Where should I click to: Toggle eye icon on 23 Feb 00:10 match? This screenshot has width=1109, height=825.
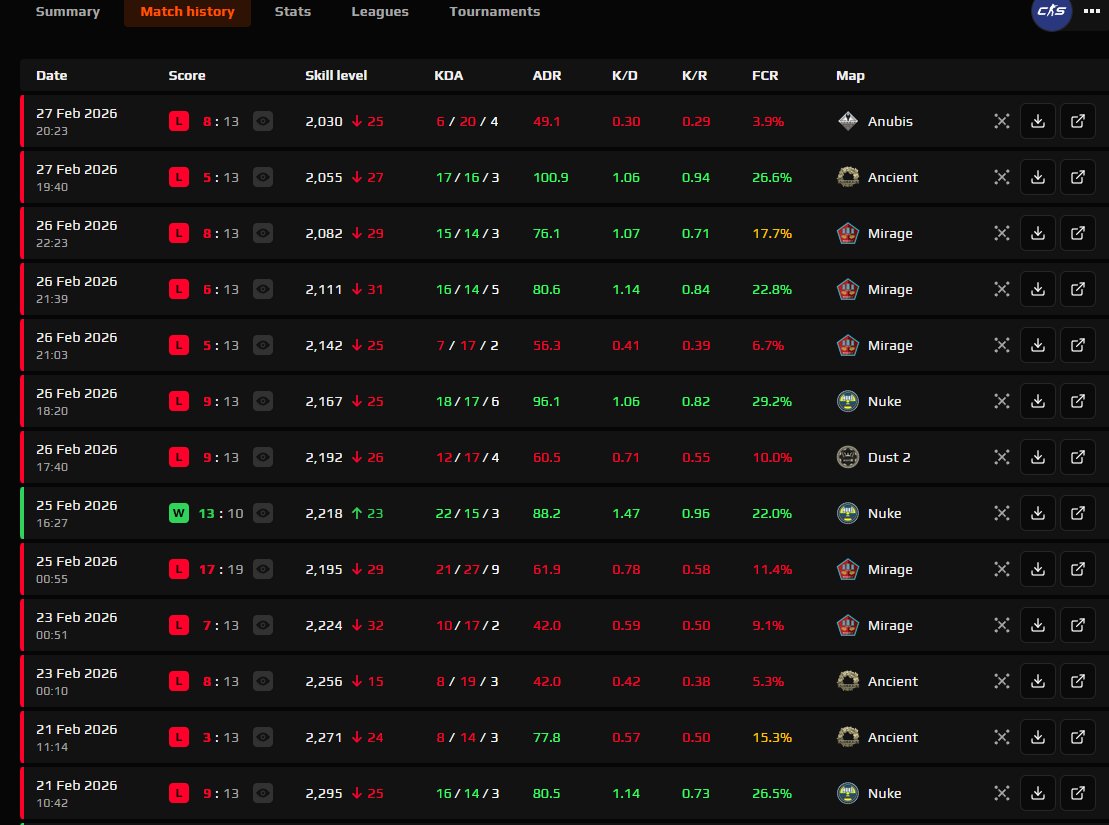[x=262, y=681]
